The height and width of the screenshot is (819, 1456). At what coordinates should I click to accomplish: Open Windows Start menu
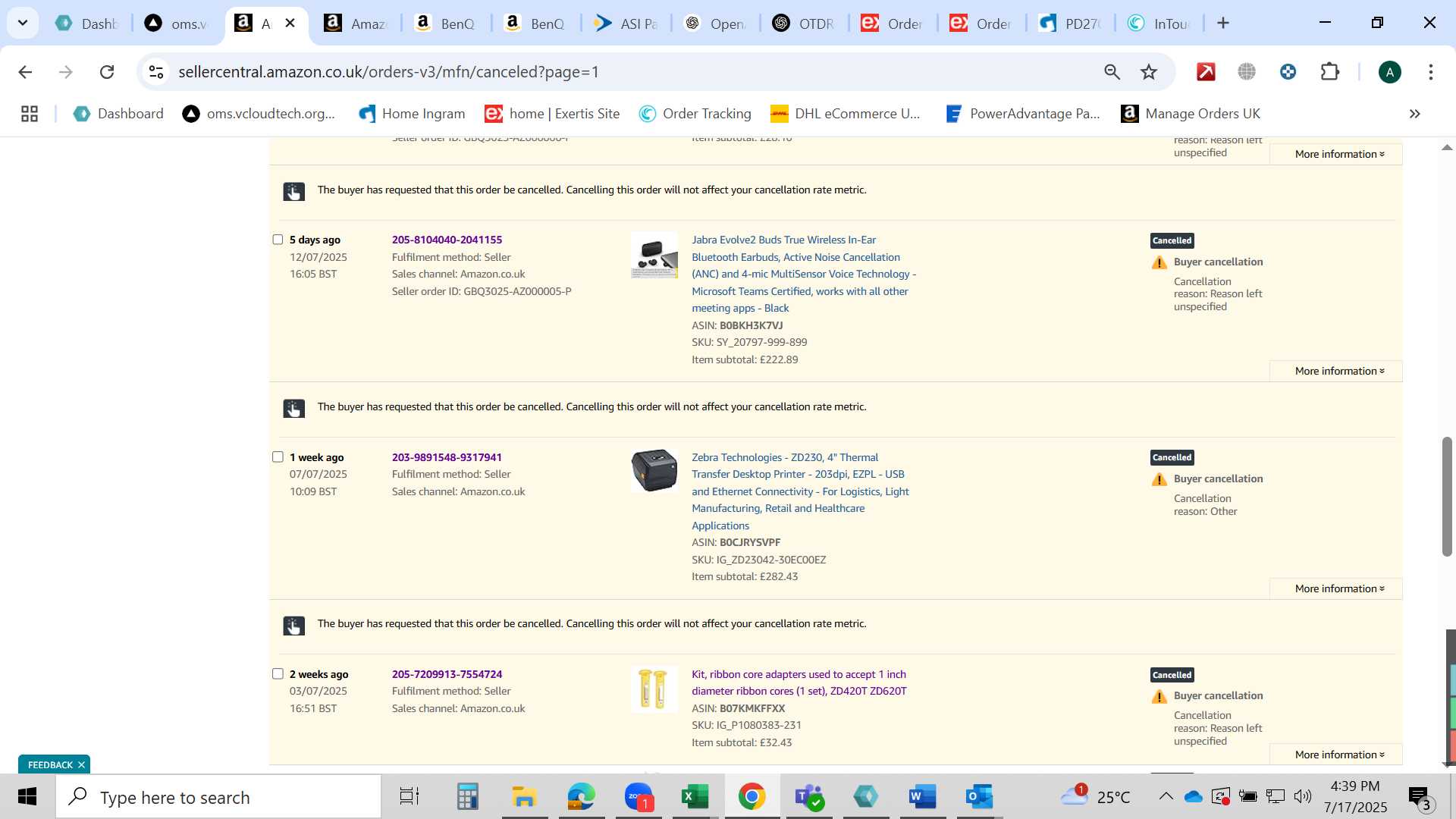tap(27, 797)
